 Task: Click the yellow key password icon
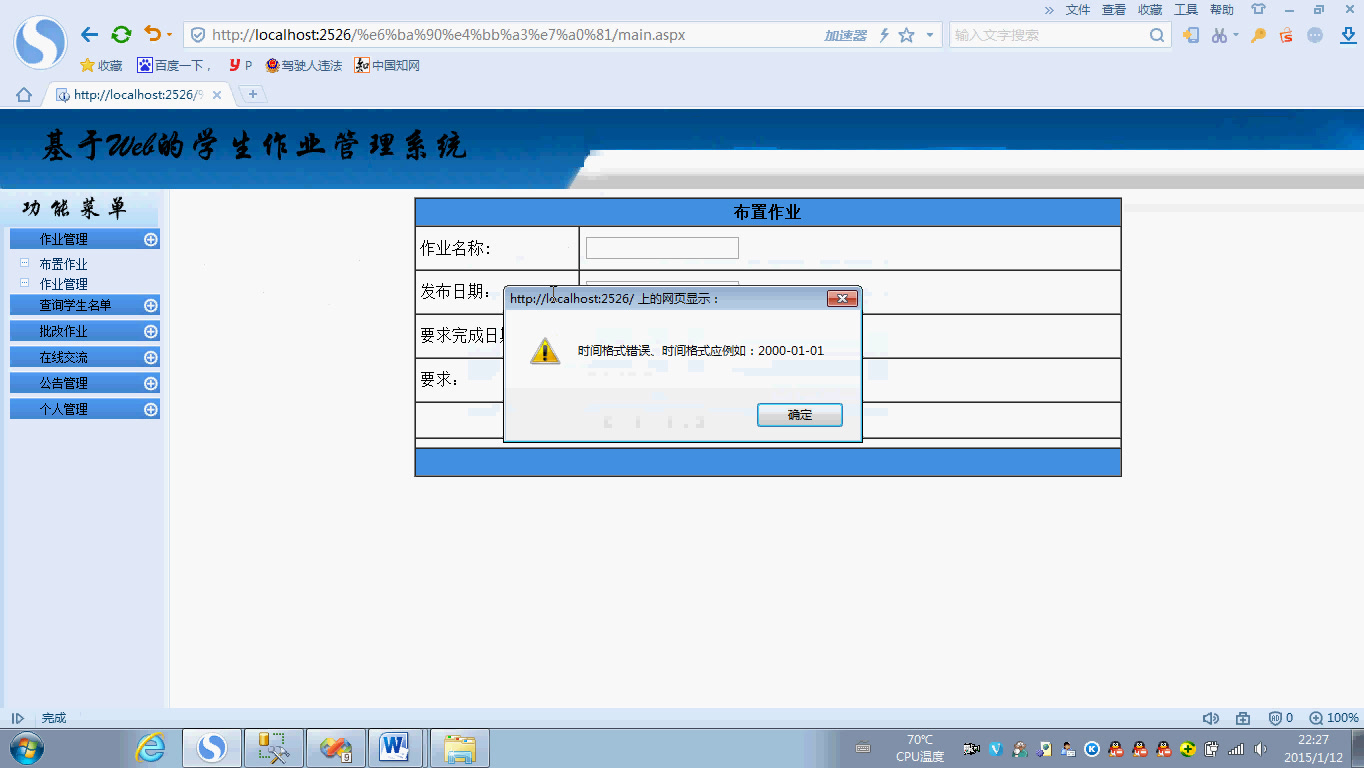coord(1258,36)
